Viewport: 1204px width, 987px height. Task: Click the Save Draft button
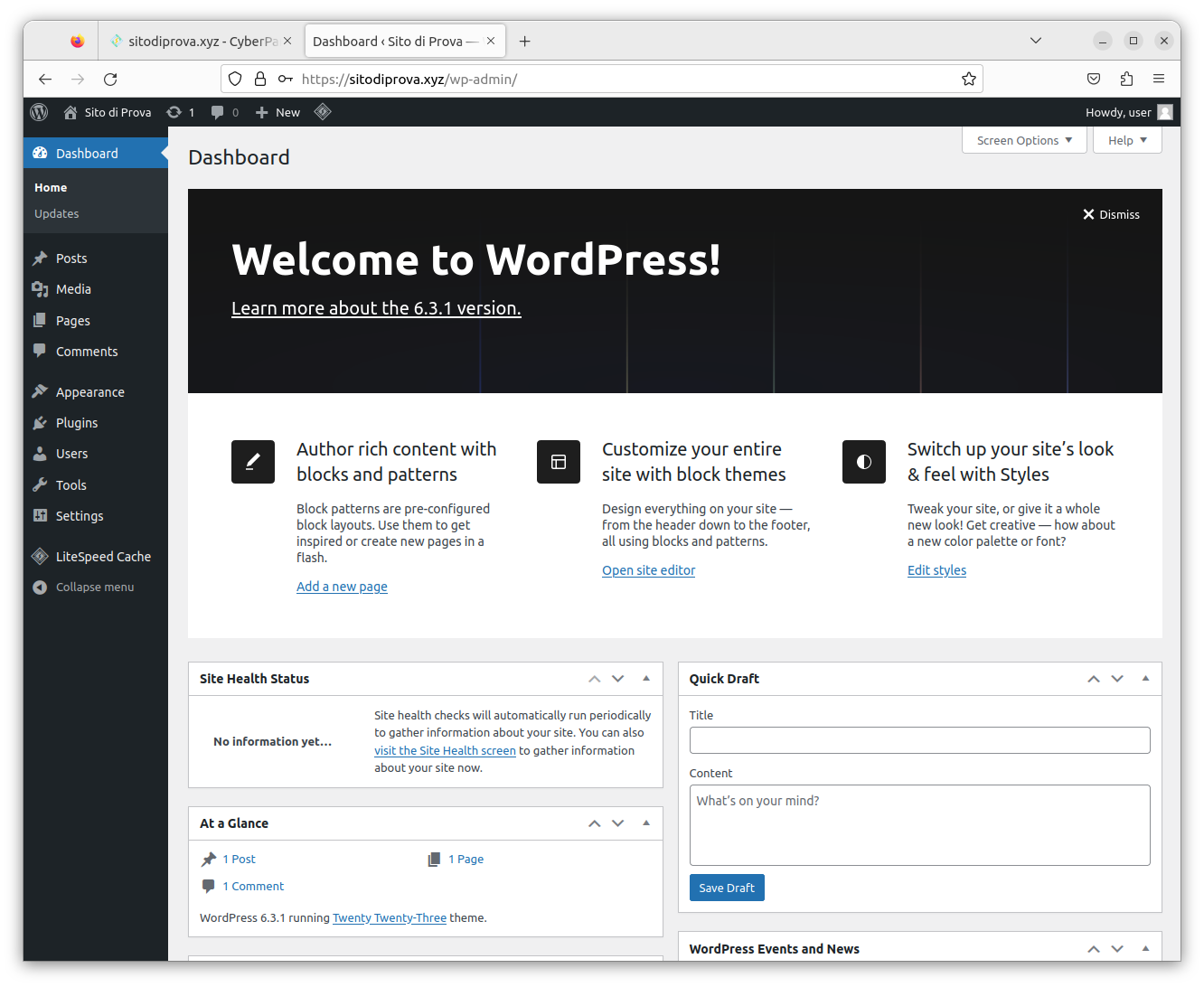pyautogui.click(x=727, y=888)
